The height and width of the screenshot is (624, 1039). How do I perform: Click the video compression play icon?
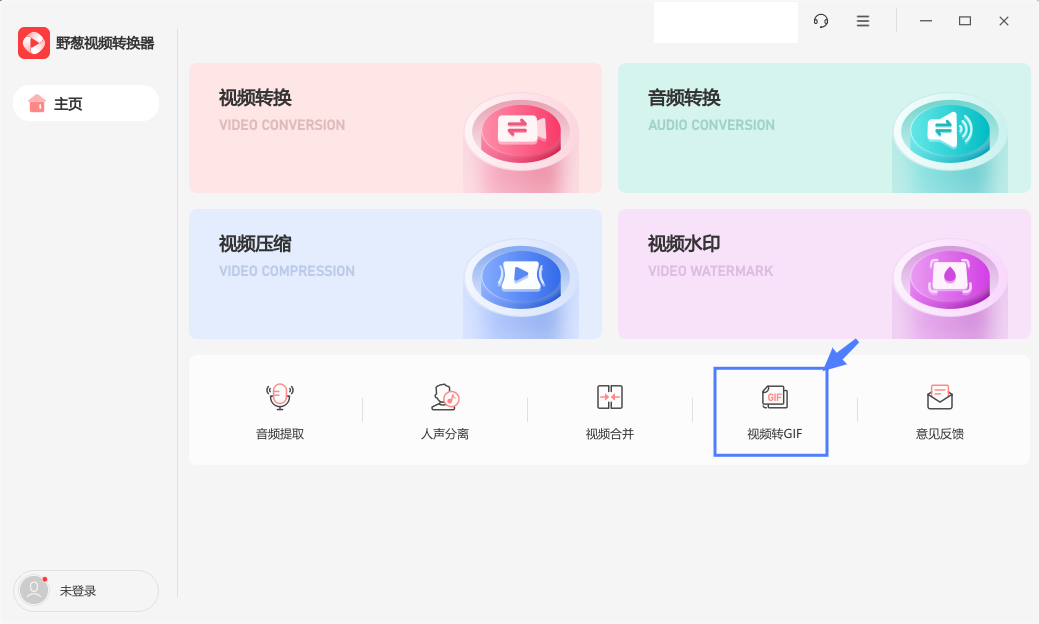521,274
